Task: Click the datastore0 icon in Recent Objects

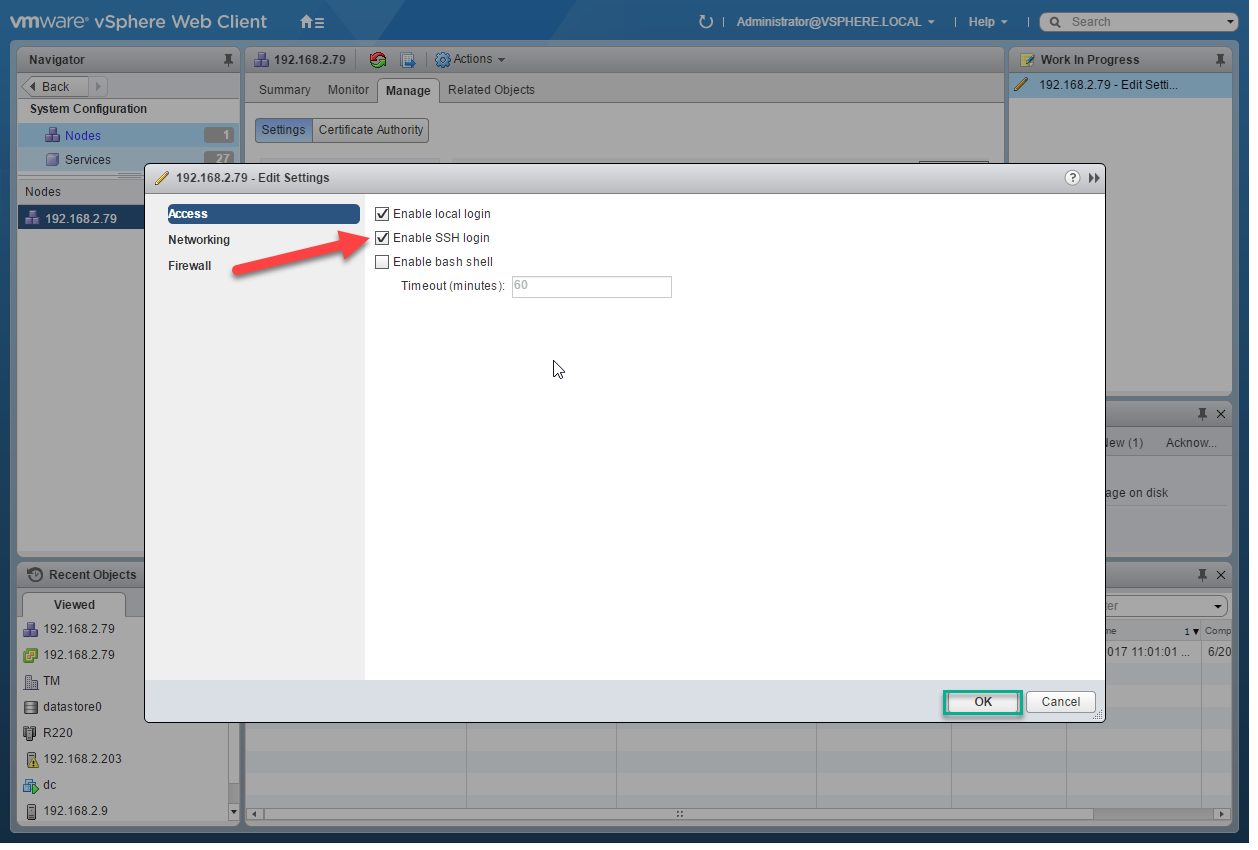Action: pos(32,707)
